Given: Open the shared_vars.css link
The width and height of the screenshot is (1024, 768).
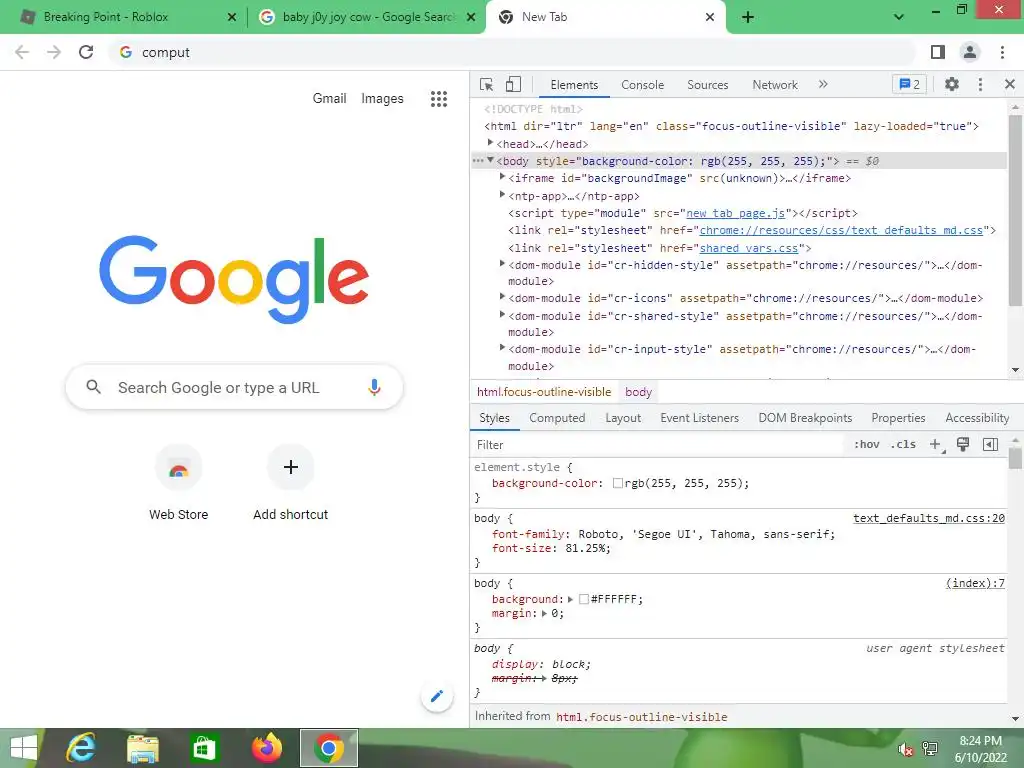Looking at the screenshot, I should [x=748, y=248].
